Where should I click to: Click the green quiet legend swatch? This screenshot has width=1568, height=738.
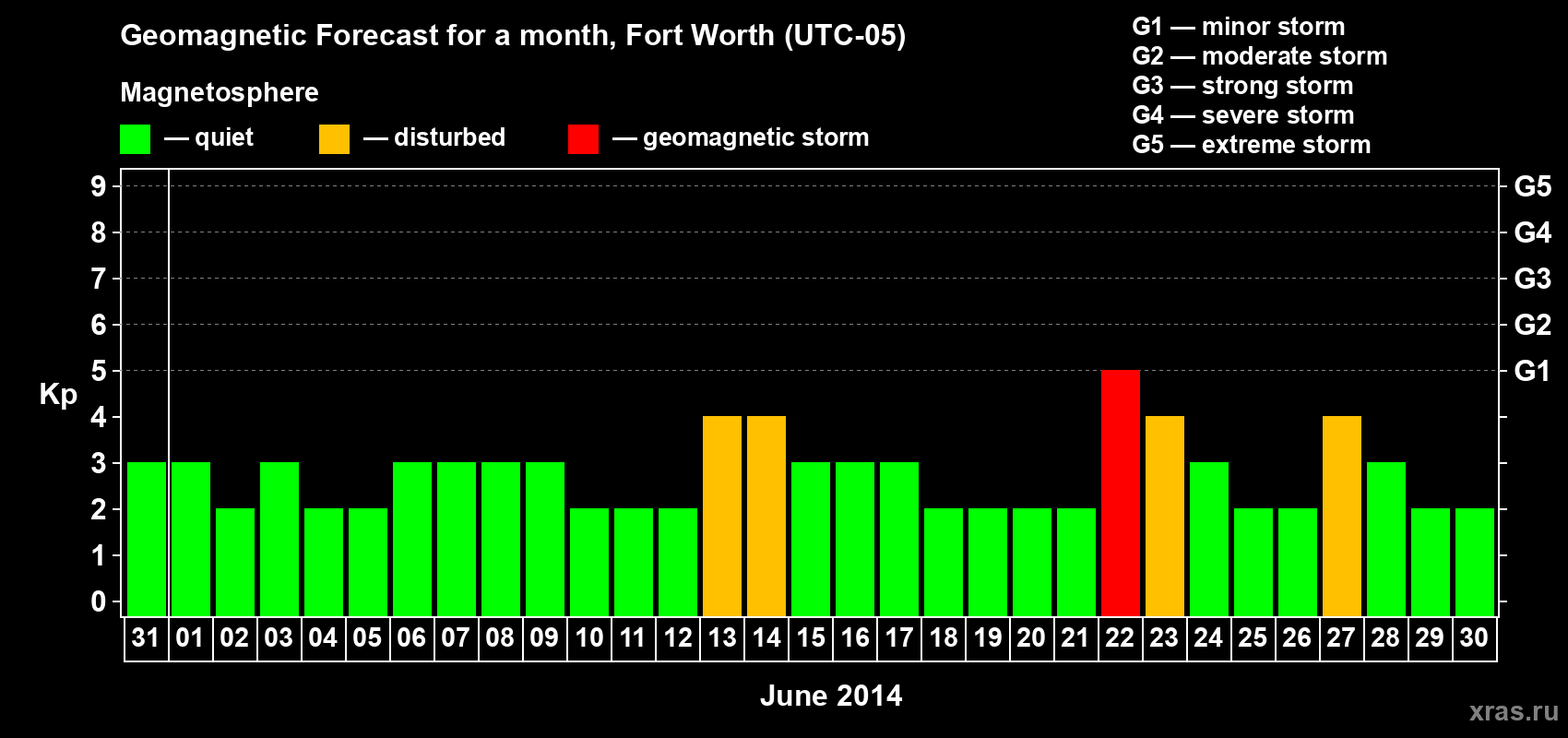(135, 139)
